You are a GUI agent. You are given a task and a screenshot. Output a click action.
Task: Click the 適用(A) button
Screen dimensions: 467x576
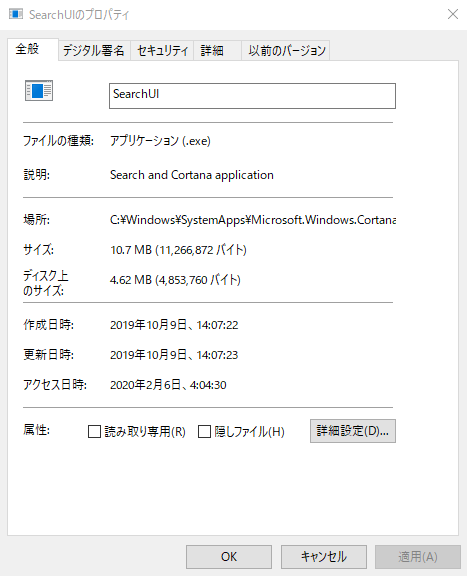point(418,557)
